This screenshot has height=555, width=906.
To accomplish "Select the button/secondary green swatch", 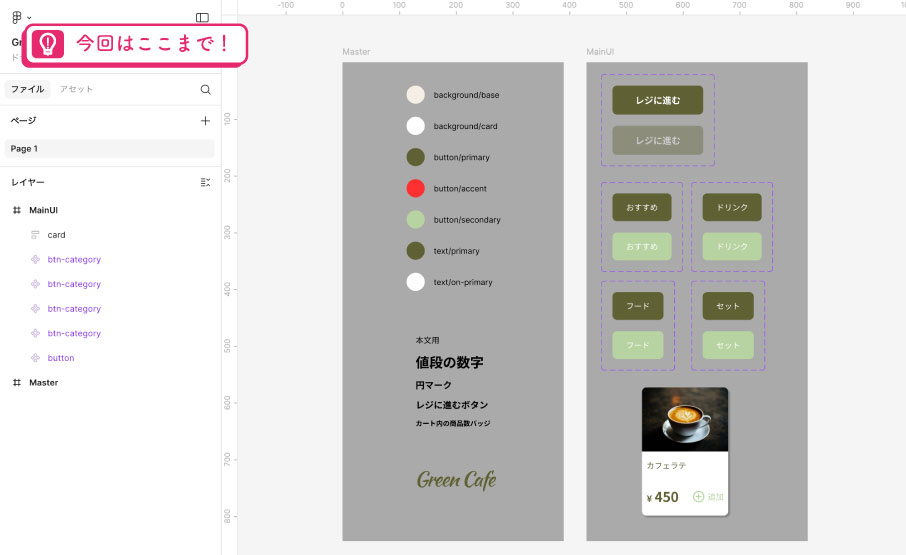I will (x=415, y=219).
